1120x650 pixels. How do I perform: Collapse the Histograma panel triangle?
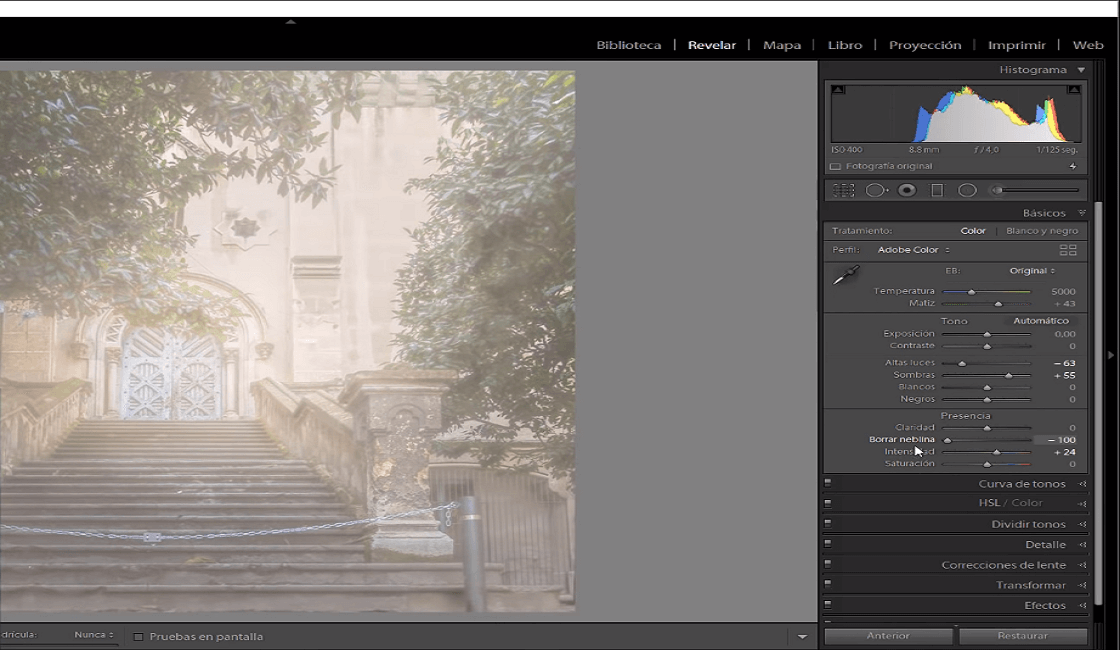pyautogui.click(x=1081, y=70)
